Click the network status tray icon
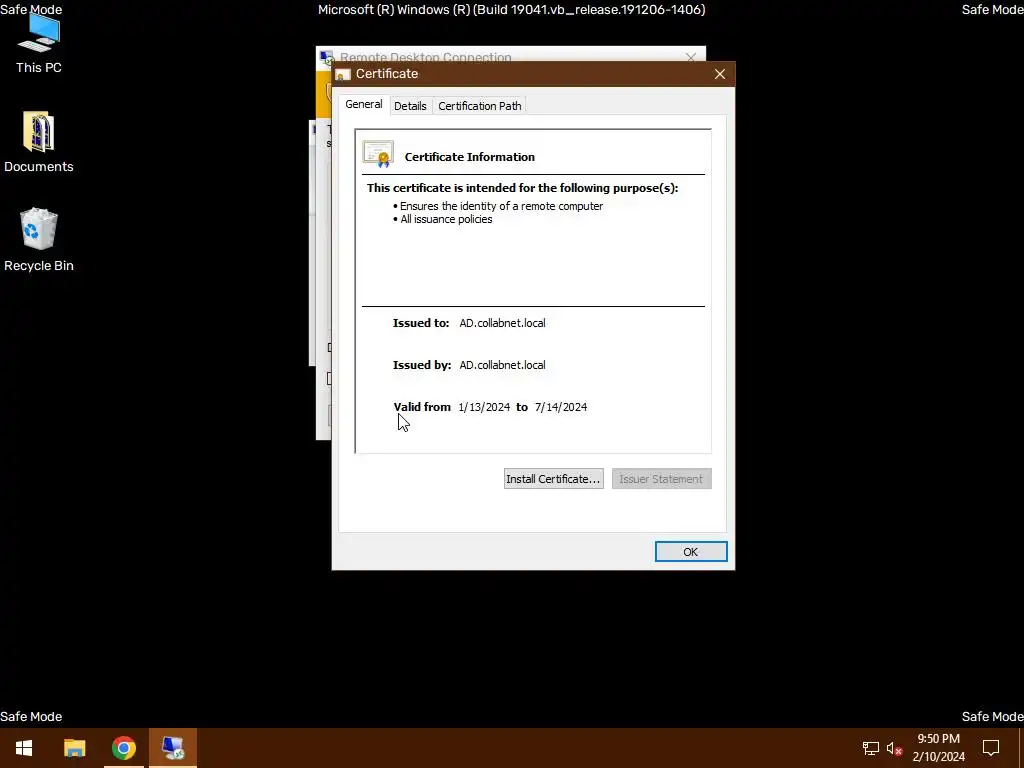Viewport: 1024px width, 768px height. 871,748
